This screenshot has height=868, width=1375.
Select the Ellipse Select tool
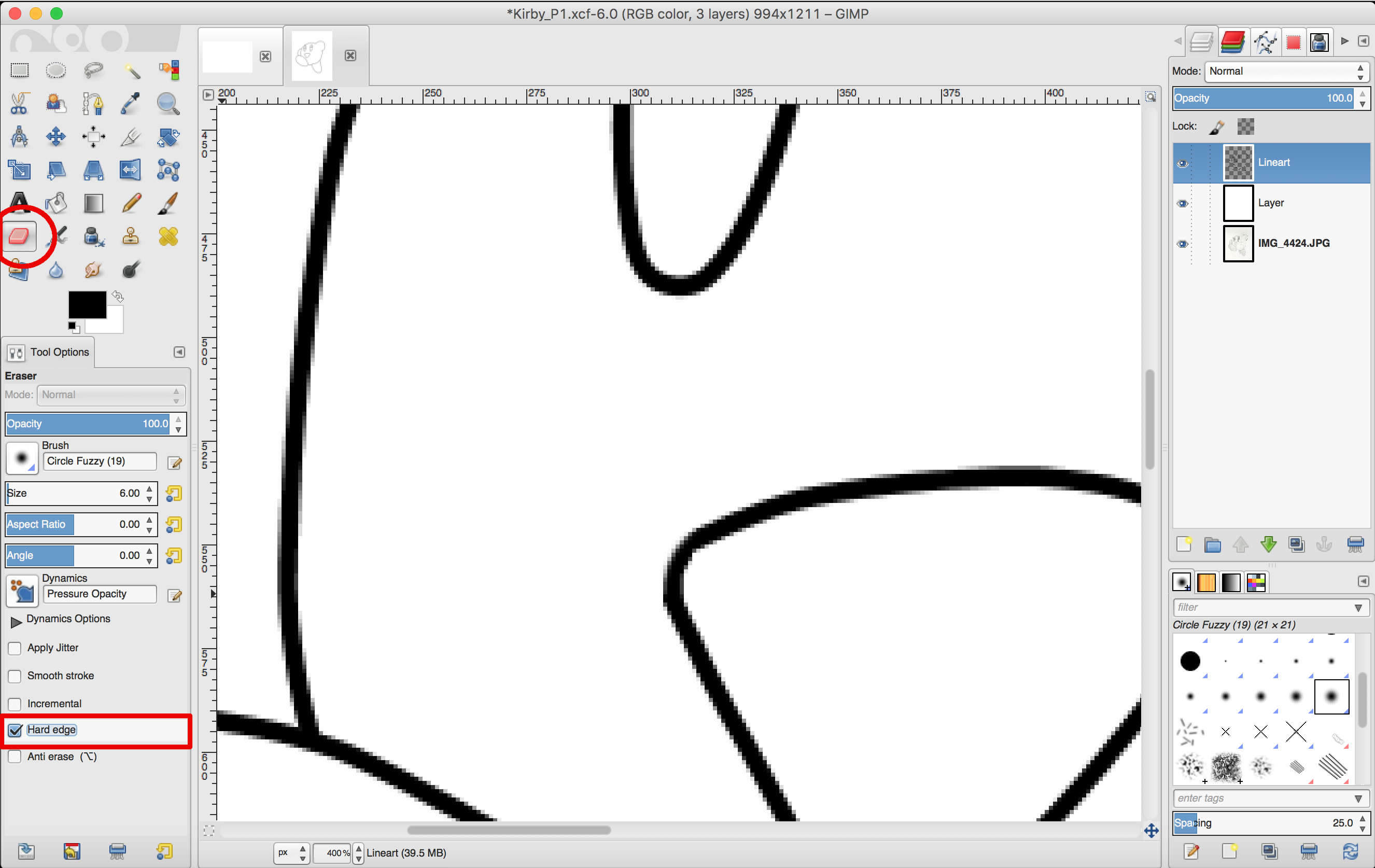tap(56, 70)
